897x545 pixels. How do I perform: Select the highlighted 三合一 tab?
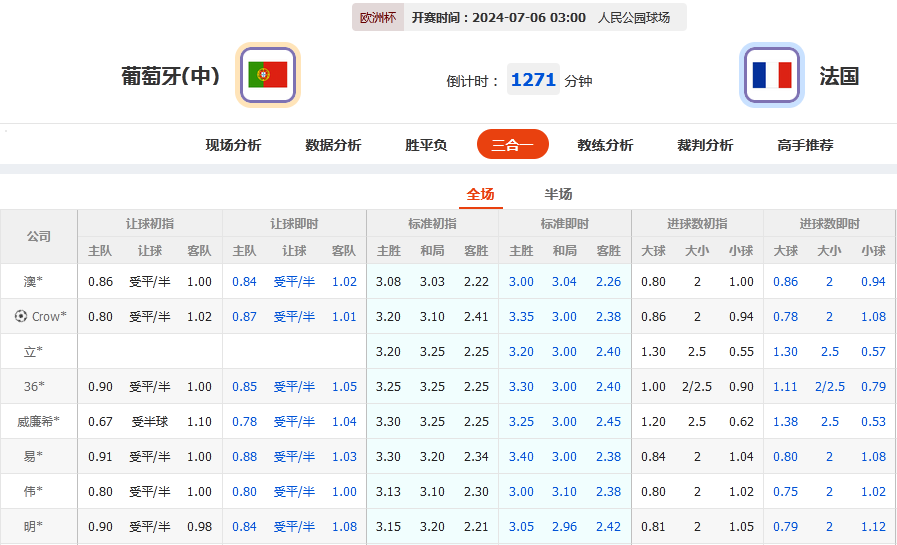click(512, 145)
